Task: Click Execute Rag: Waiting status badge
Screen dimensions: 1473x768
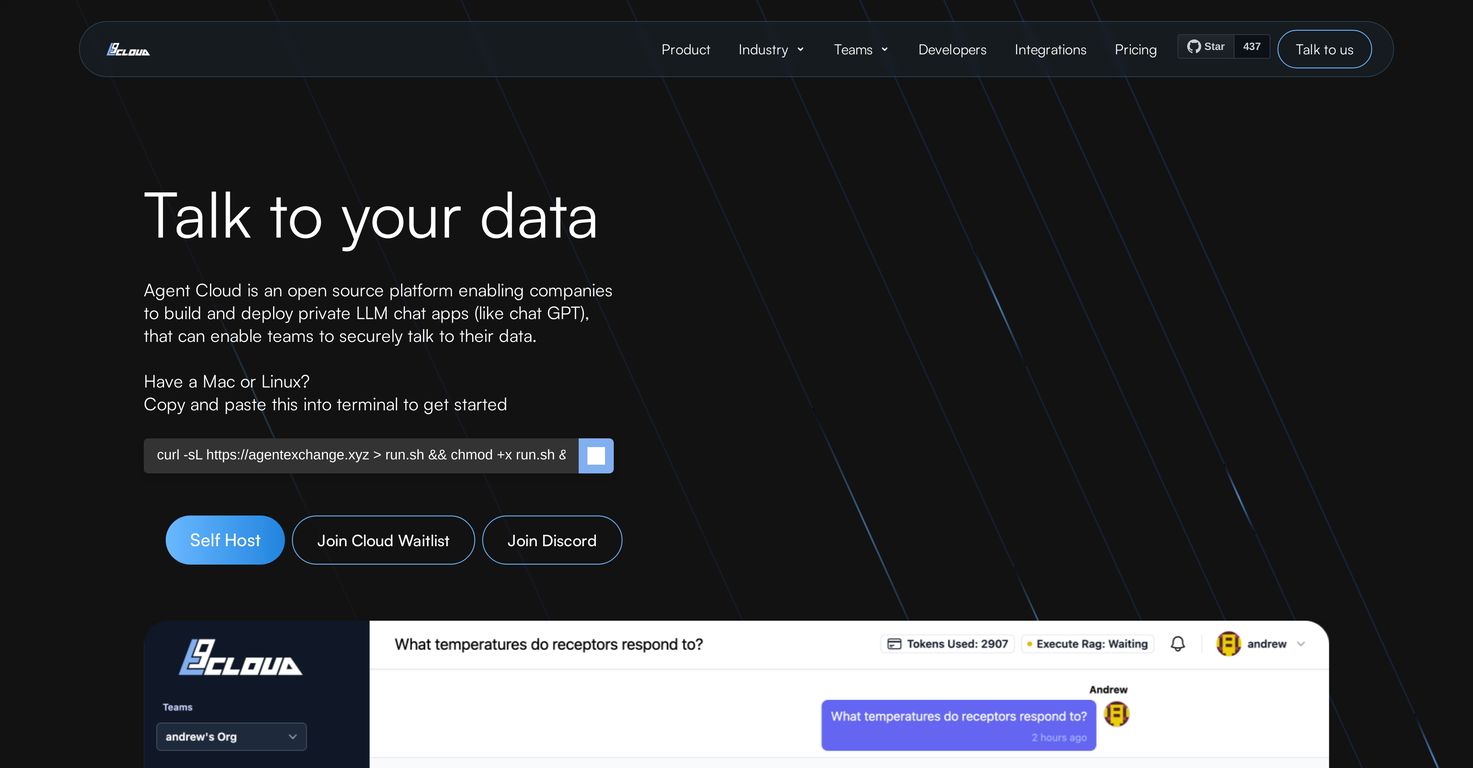Action: 1087,644
